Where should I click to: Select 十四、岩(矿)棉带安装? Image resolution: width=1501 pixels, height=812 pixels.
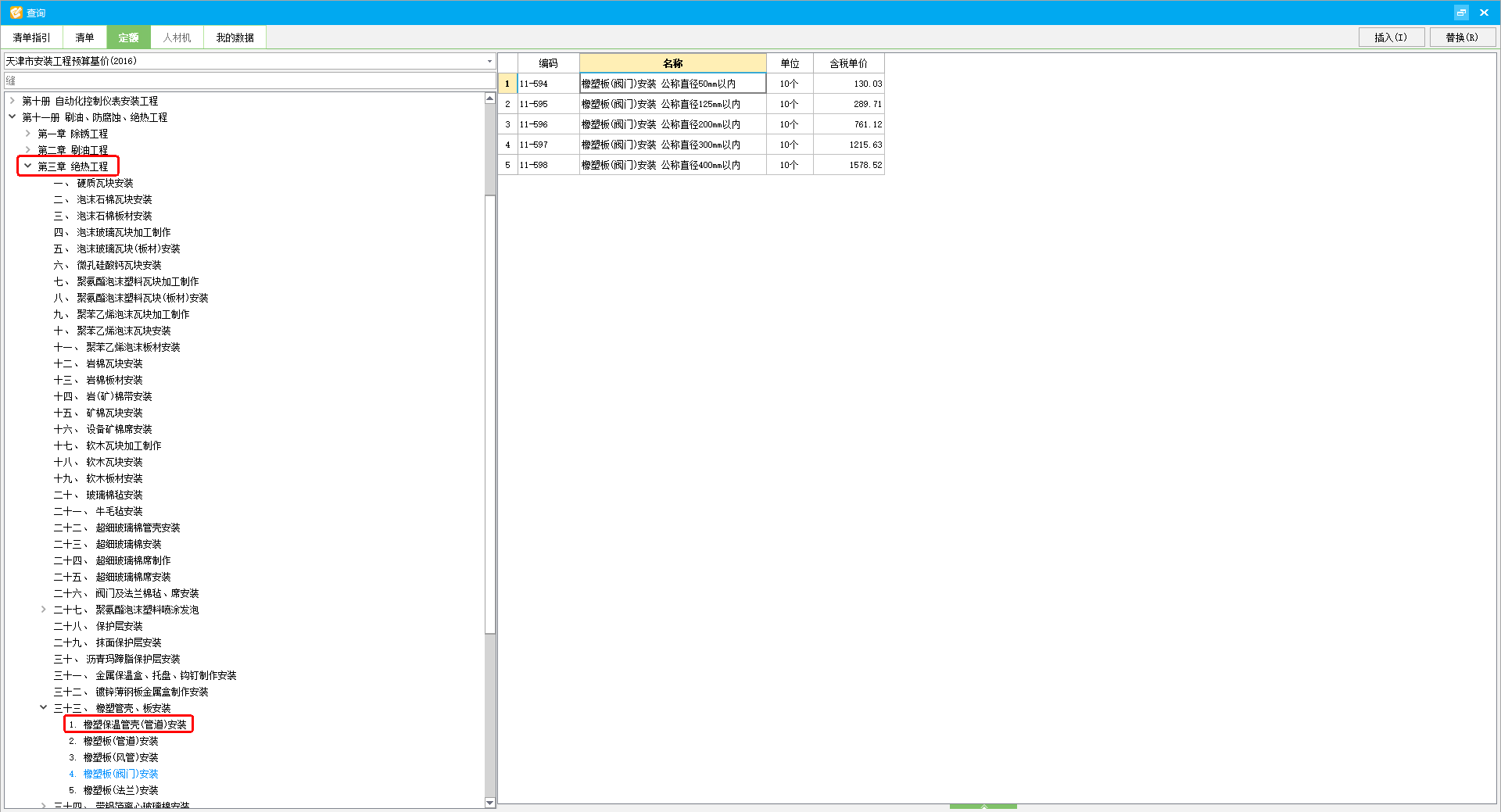coord(103,396)
